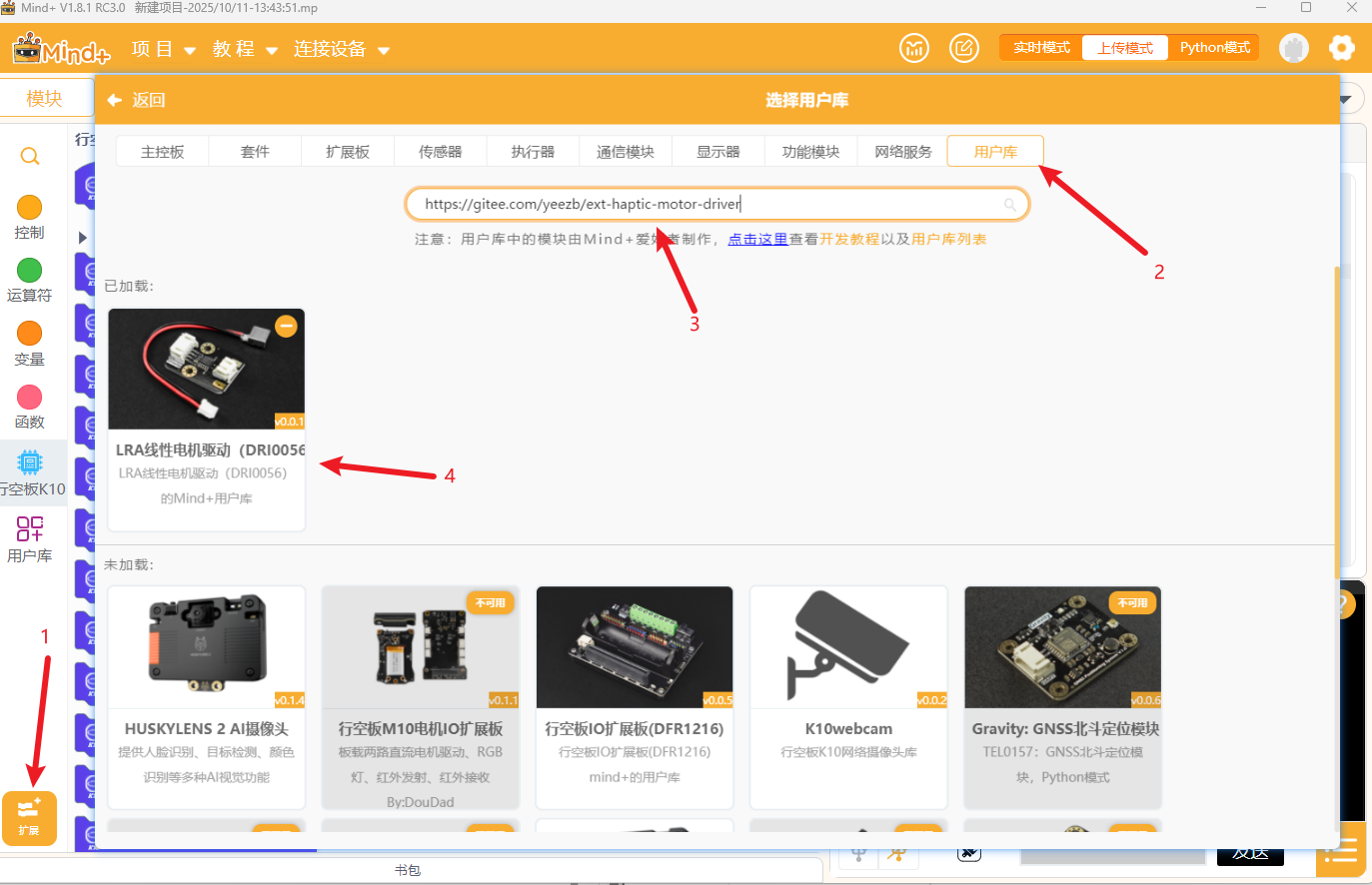1372x885 pixels.
Task: Open the 点击这里 link
Action: (x=757, y=239)
